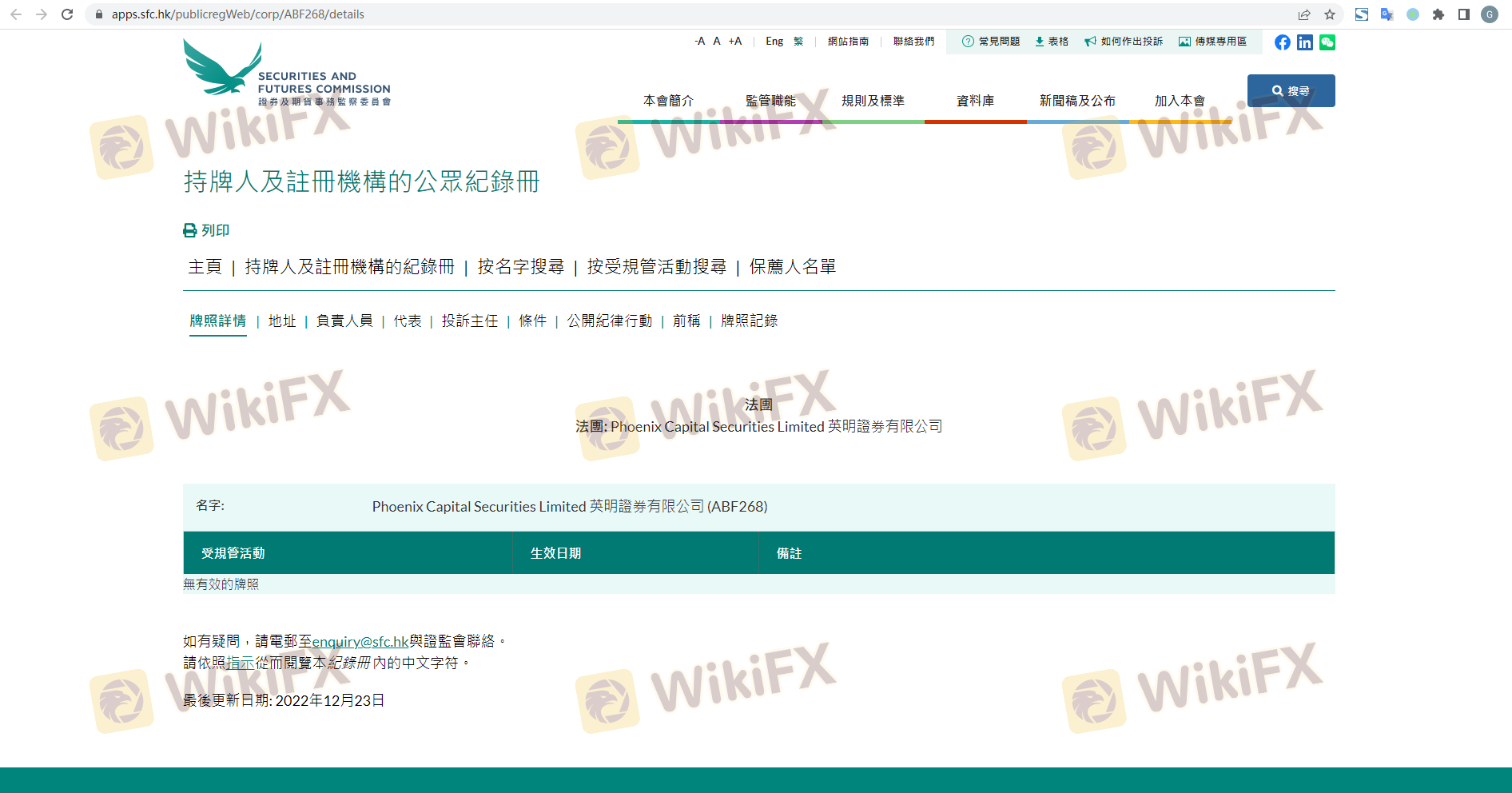Select the 前稱 tab
Screen dimensions: 1512x793
pyautogui.click(x=686, y=321)
